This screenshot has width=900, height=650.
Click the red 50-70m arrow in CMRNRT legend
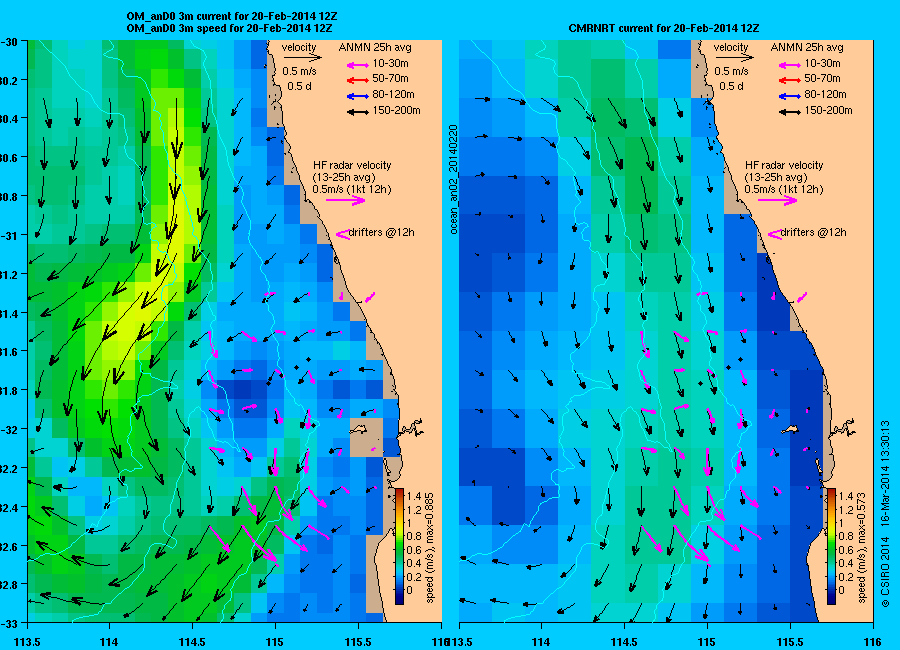(x=789, y=80)
